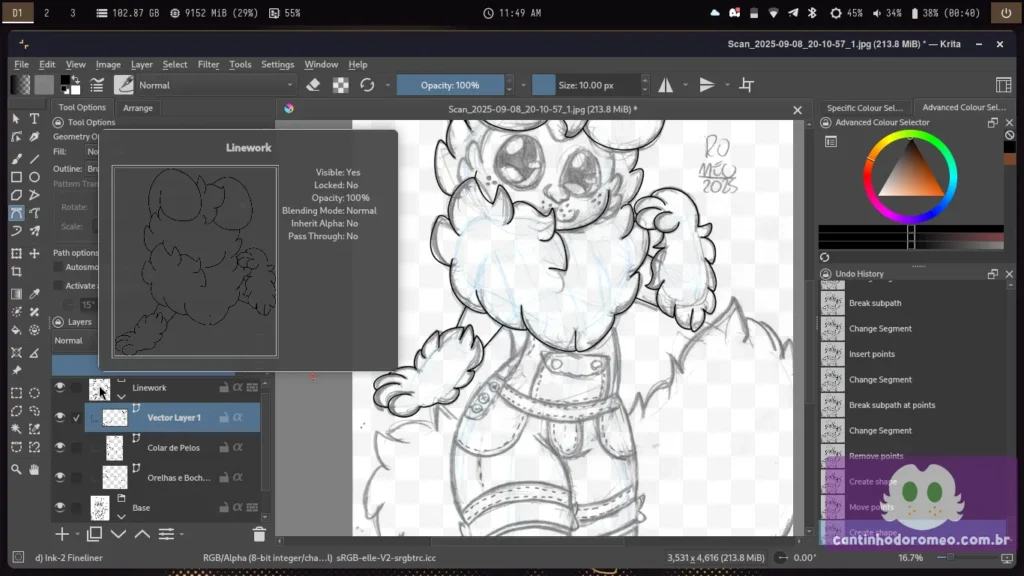Image resolution: width=1024 pixels, height=576 pixels.
Task: Open the brush presets chooser
Action: click(x=123, y=85)
